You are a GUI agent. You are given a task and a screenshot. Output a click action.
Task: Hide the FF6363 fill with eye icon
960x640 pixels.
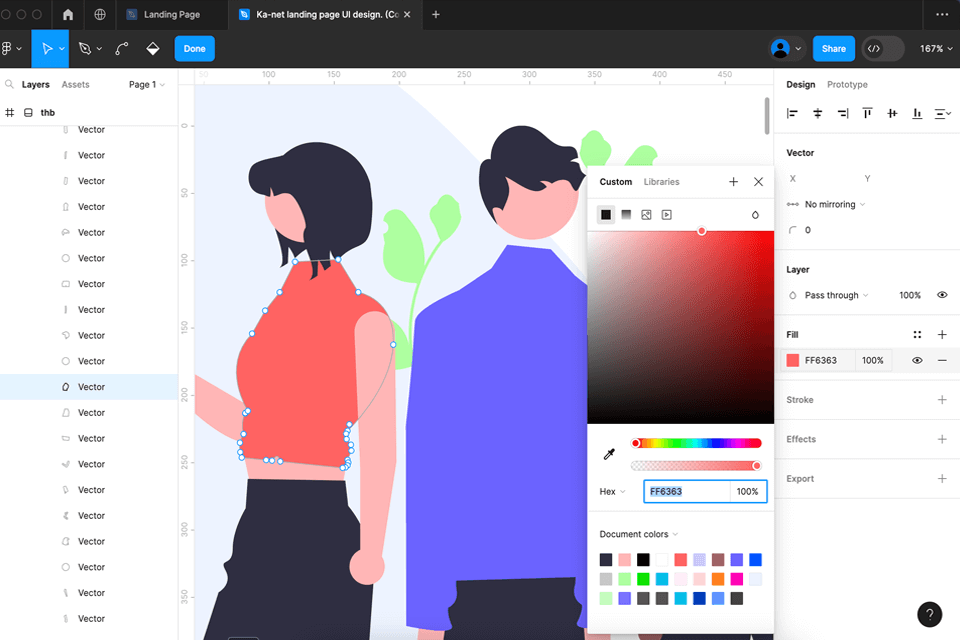pos(917,360)
